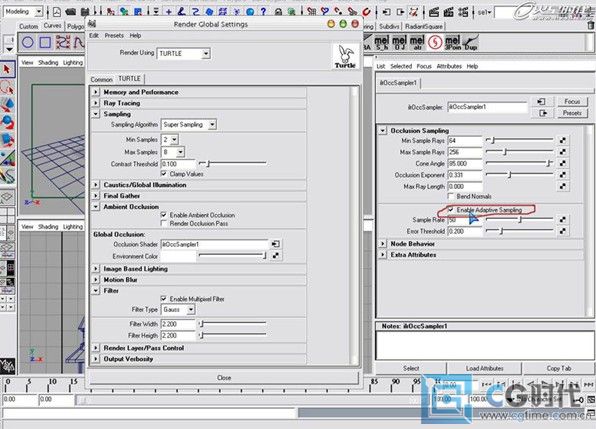Toggle Enable Ambient Occlusion checkbox
This screenshot has height=429, width=596.
point(164,215)
